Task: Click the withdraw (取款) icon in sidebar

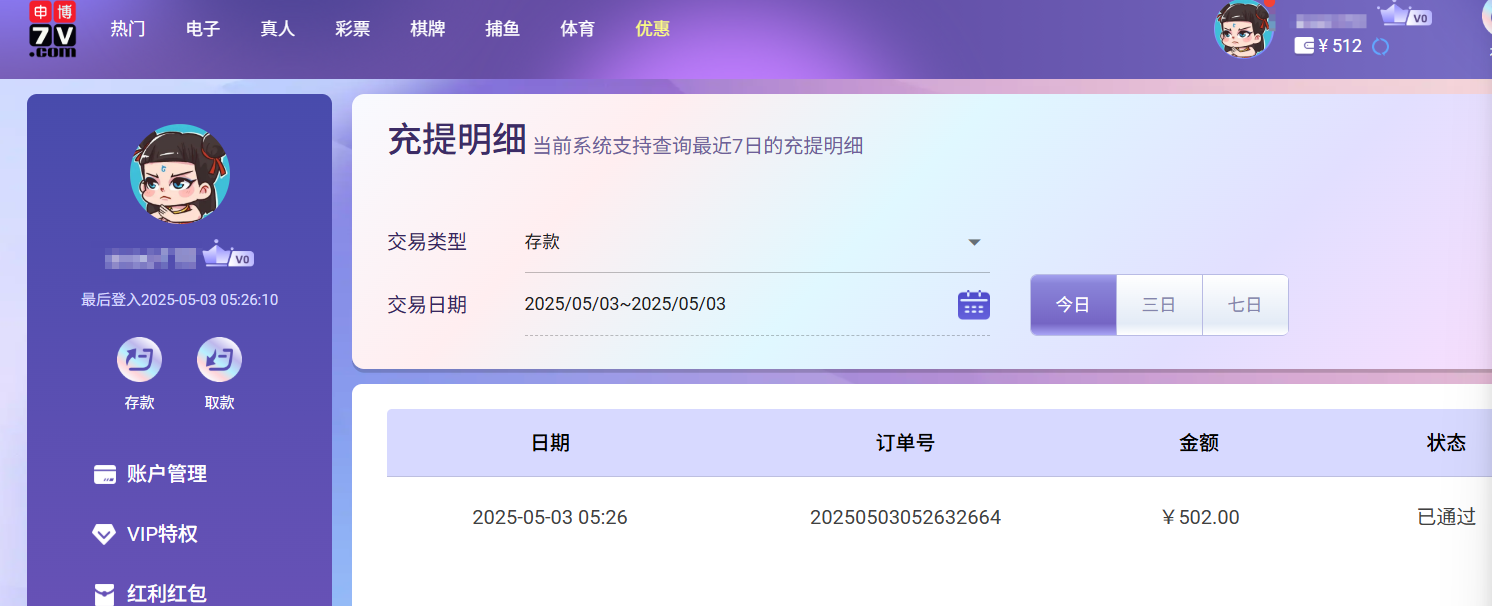Action: click(x=219, y=360)
